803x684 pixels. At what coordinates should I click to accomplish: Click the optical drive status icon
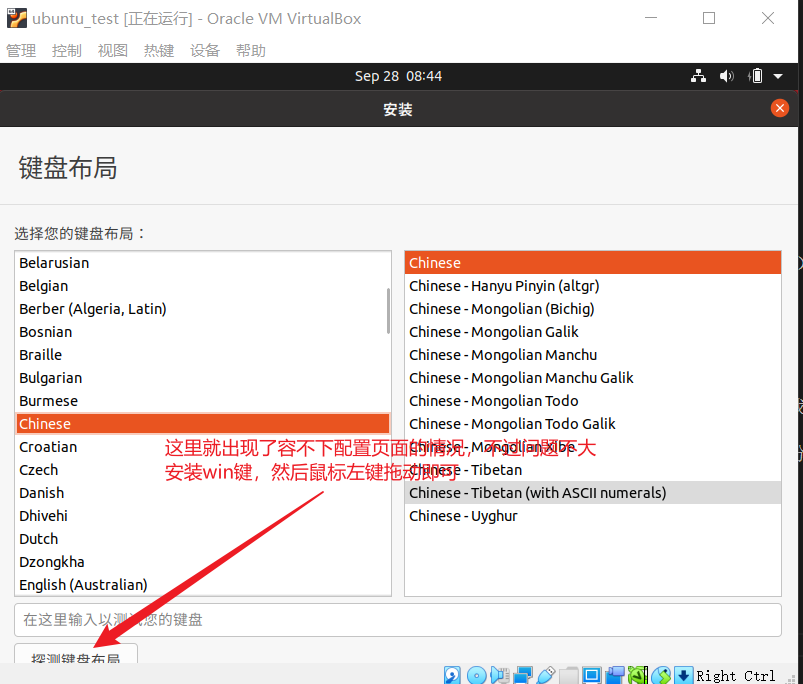coord(476,675)
